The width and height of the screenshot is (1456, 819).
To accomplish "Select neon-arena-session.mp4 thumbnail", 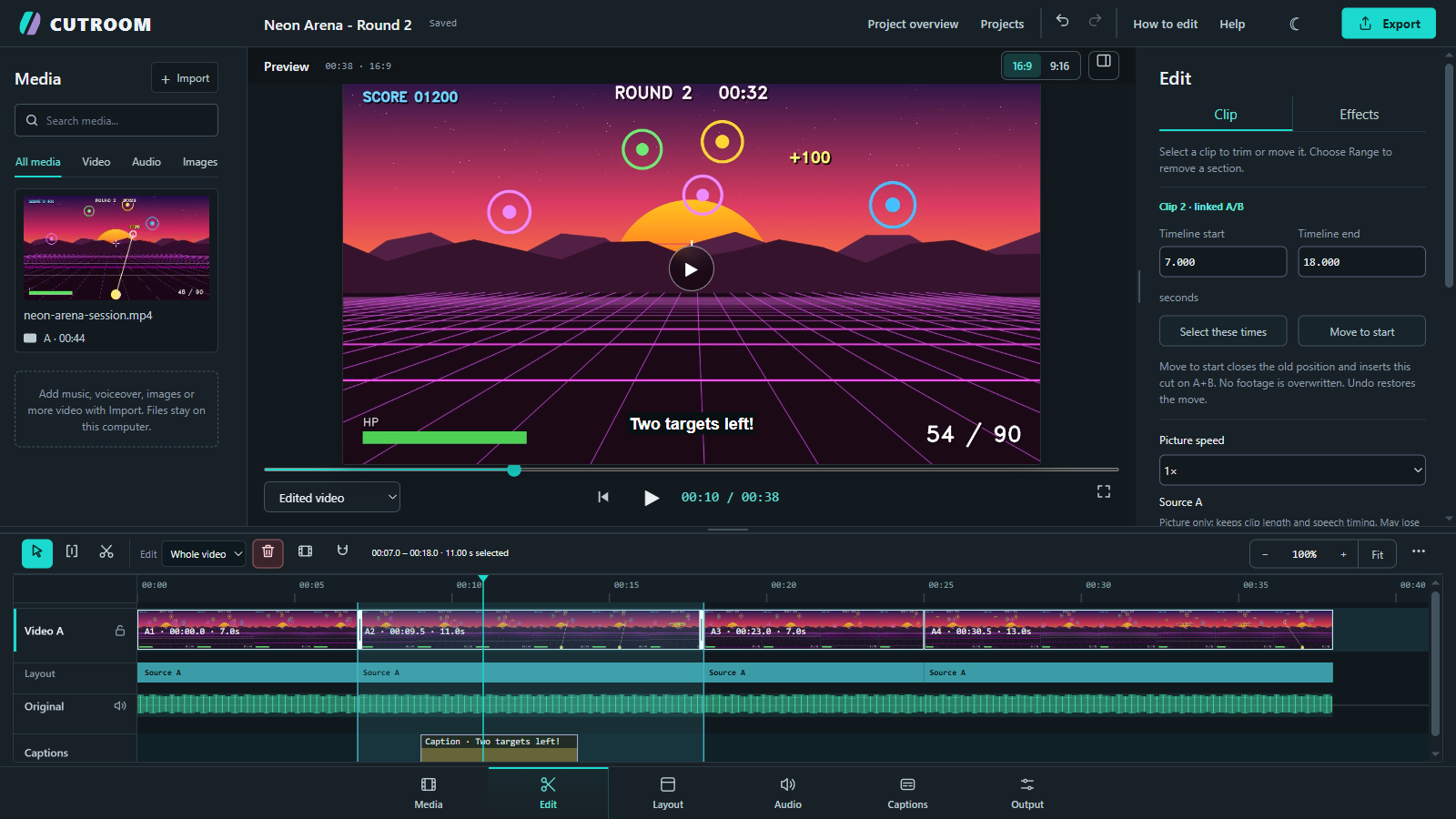I will pyautogui.click(x=116, y=248).
